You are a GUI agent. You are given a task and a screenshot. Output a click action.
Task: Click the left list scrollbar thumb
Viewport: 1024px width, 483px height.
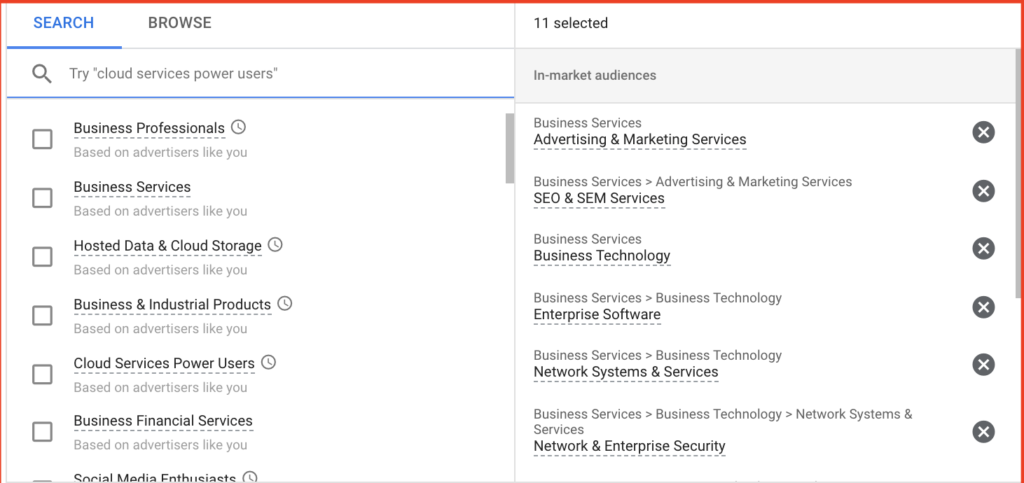pos(509,149)
